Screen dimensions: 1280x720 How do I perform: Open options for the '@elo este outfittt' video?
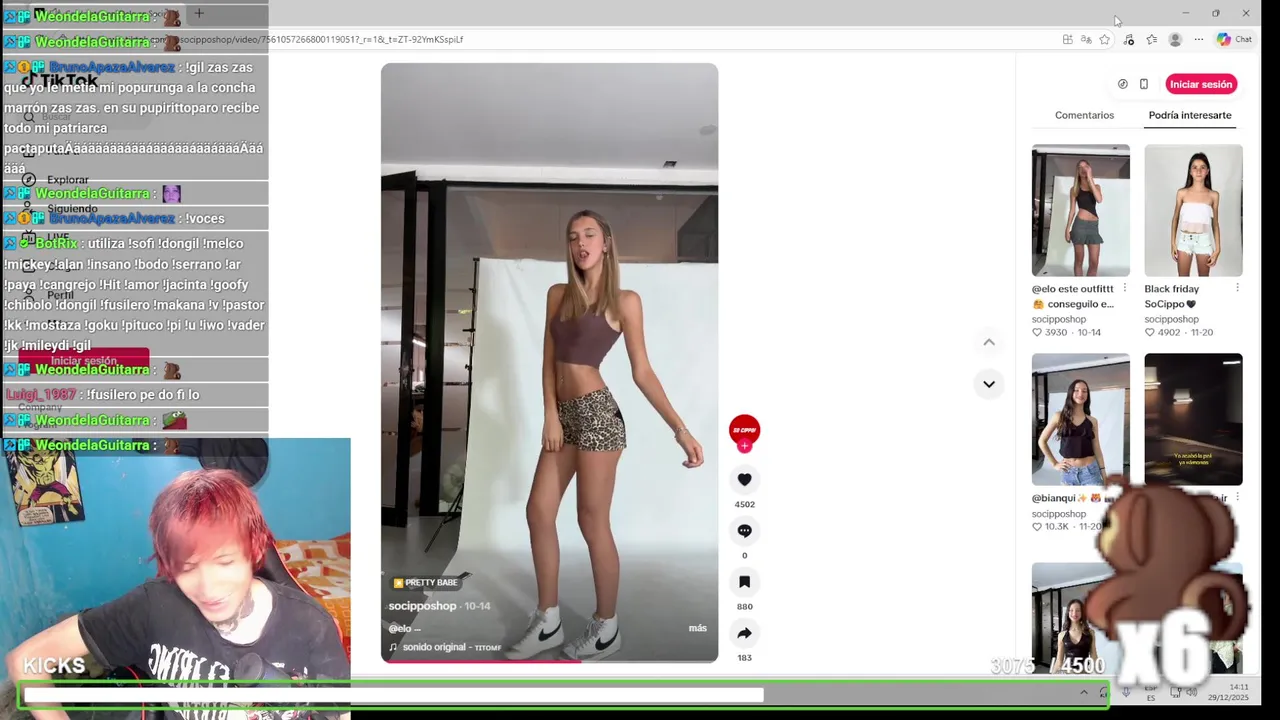tap(1125, 289)
